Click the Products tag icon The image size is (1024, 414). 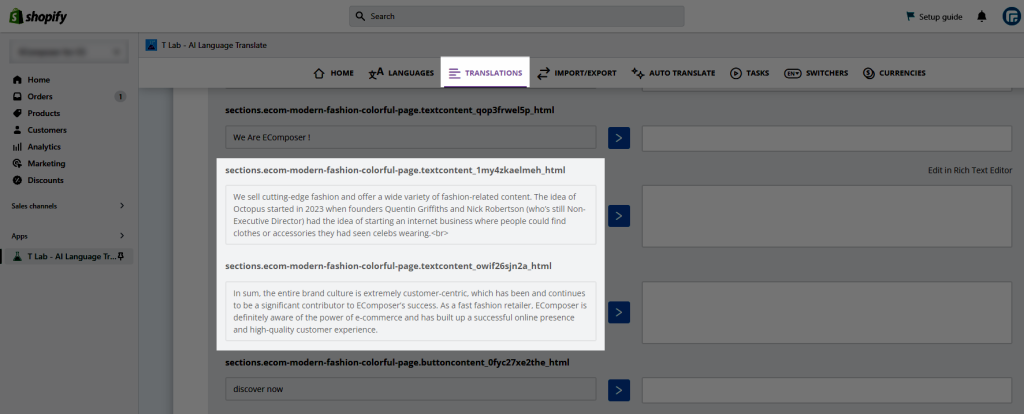(18, 113)
